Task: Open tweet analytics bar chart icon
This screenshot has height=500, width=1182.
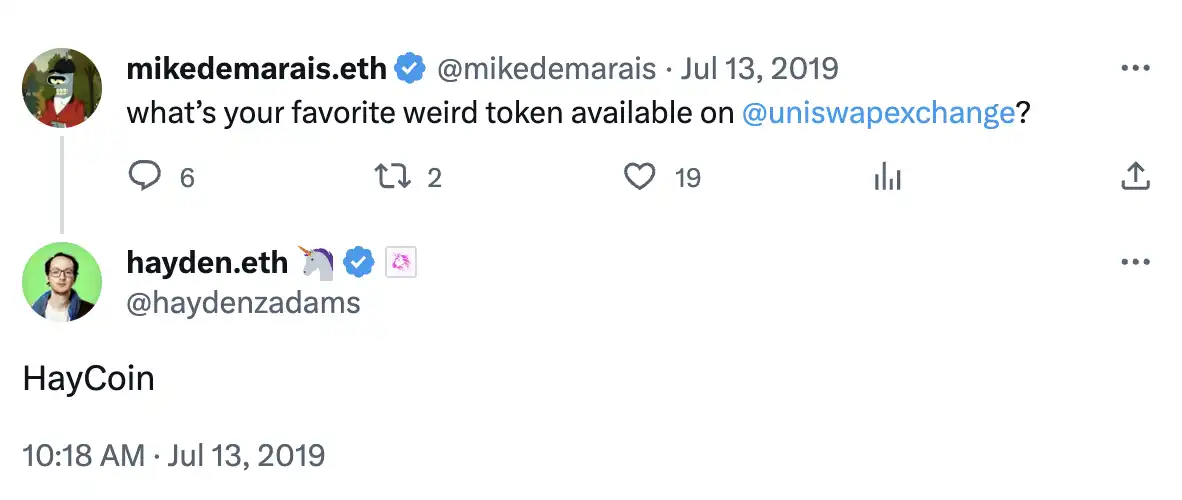Action: (888, 177)
